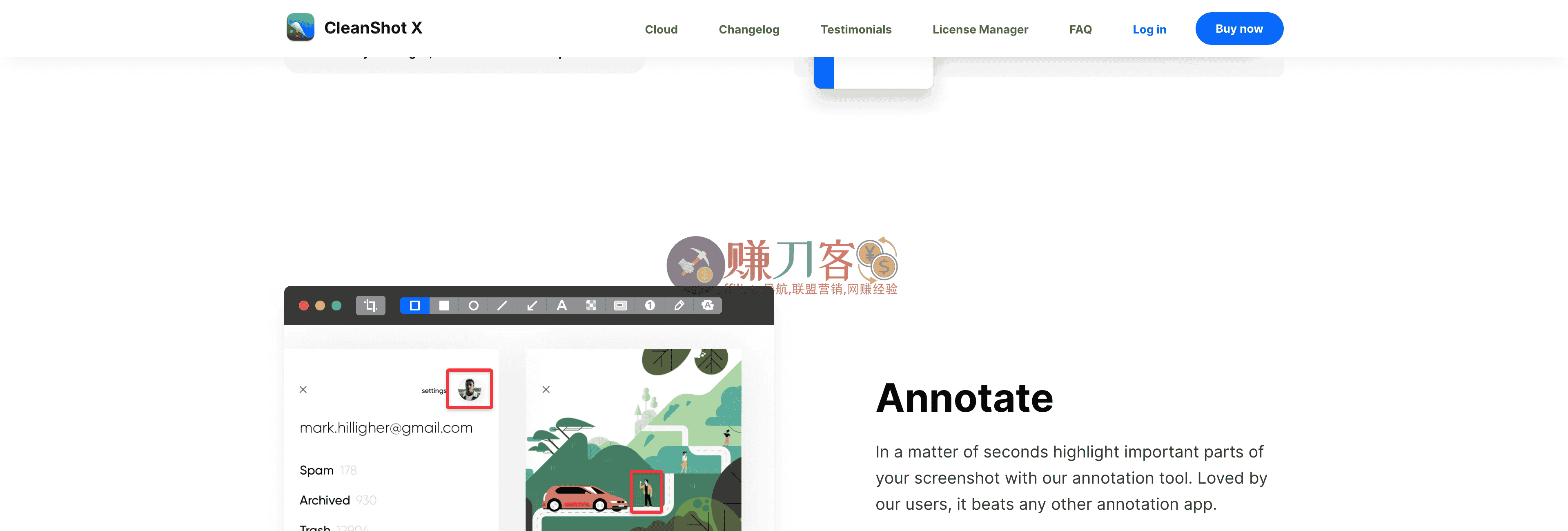Click the CleanShot X app logo icon
The image size is (1568, 531).
[x=300, y=27]
